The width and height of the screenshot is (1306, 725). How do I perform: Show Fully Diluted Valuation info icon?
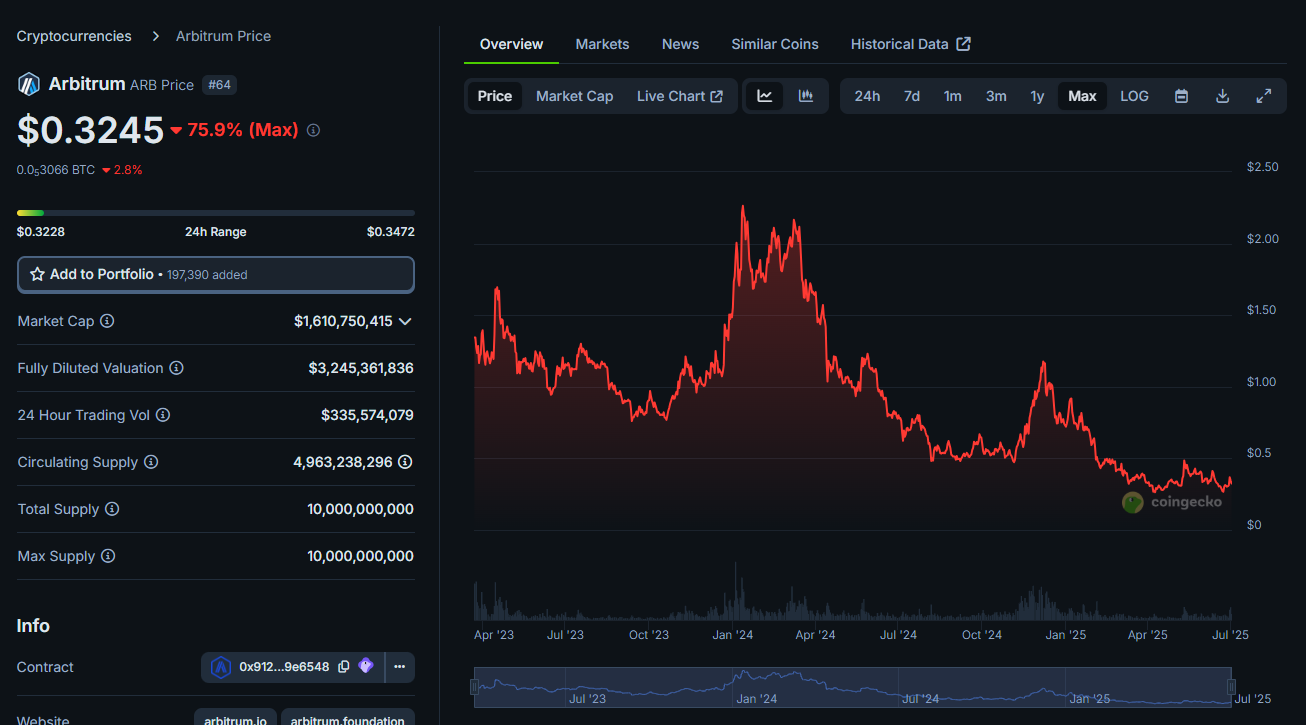pos(176,368)
